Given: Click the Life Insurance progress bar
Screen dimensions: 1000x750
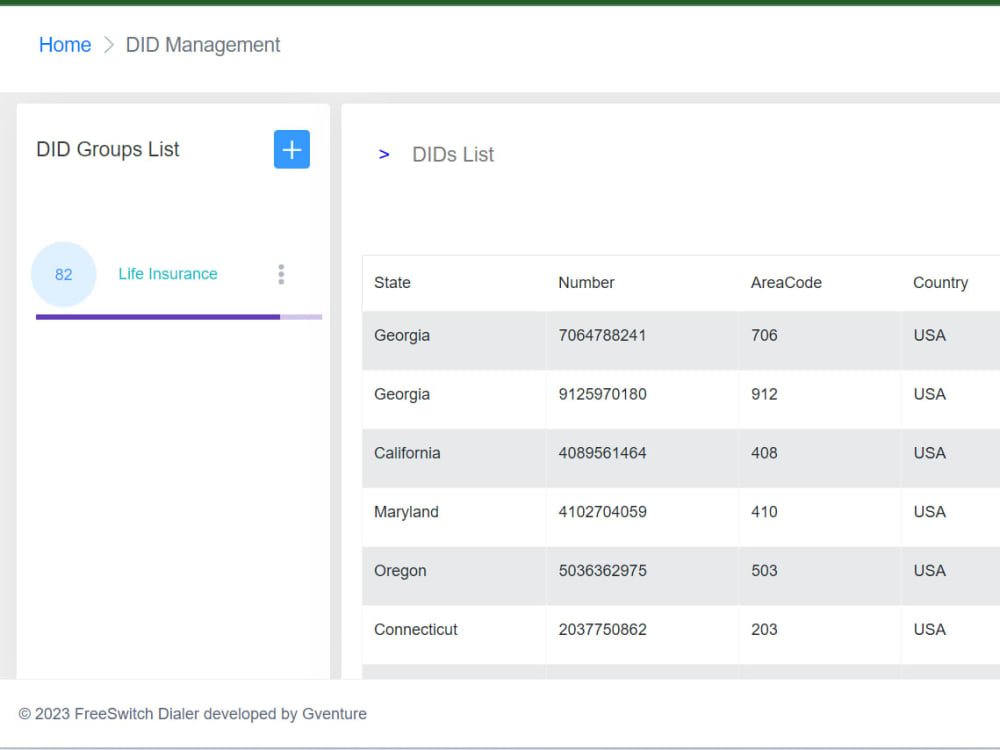Looking at the screenshot, I should (x=179, y=317).
